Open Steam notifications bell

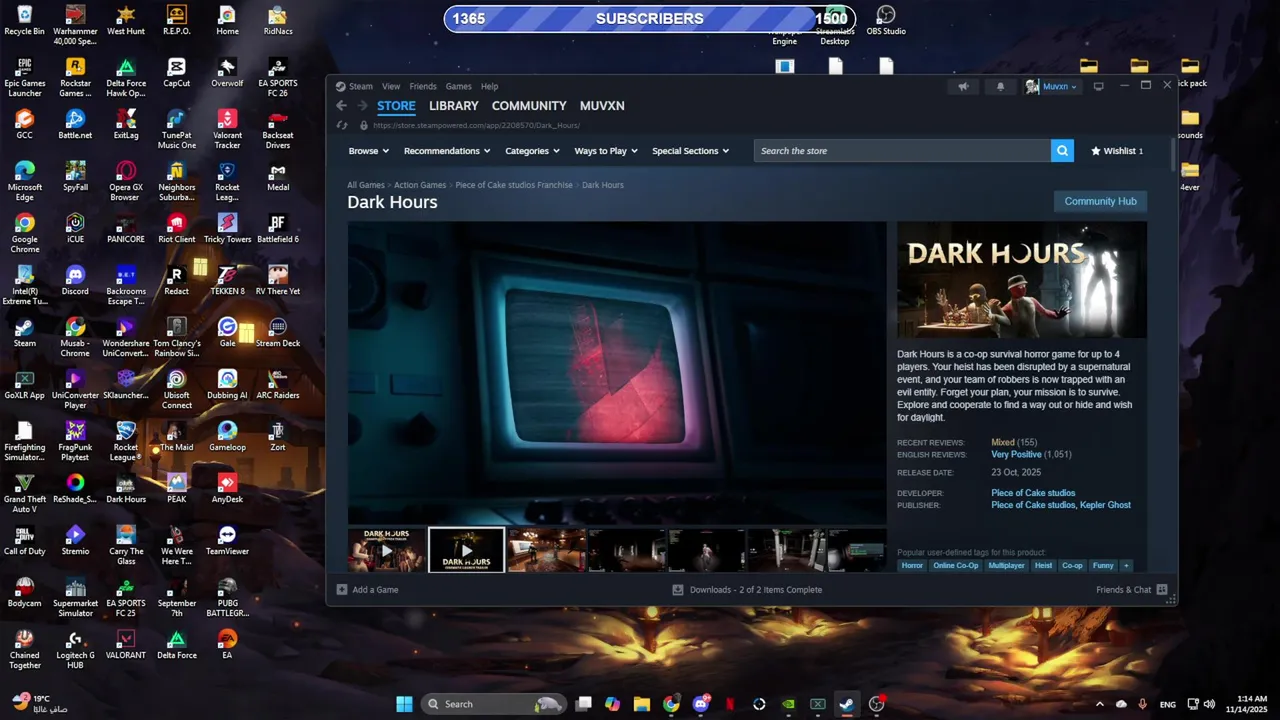pos(1000,87)
